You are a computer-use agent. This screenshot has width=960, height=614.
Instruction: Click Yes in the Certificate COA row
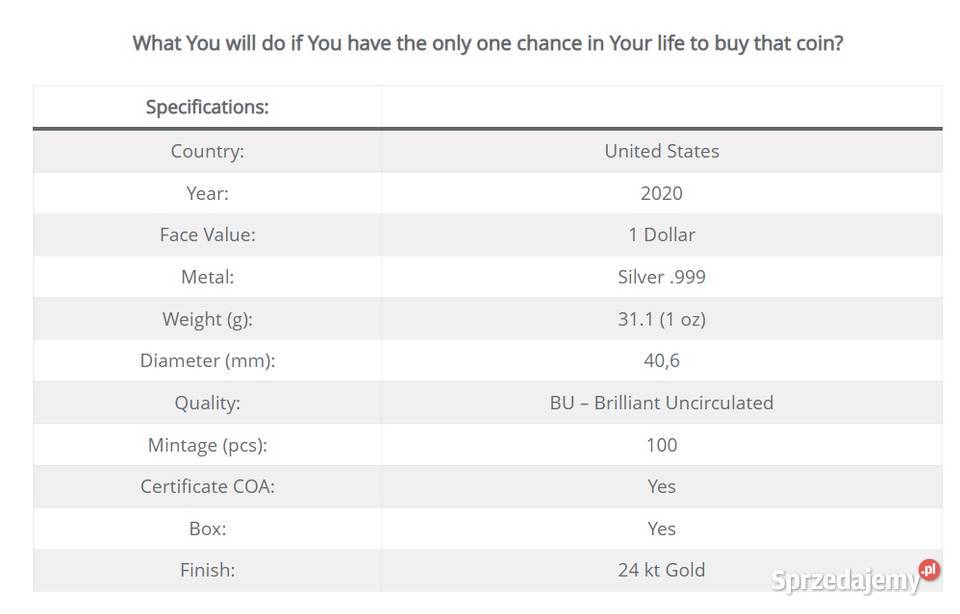pos(661,487)
